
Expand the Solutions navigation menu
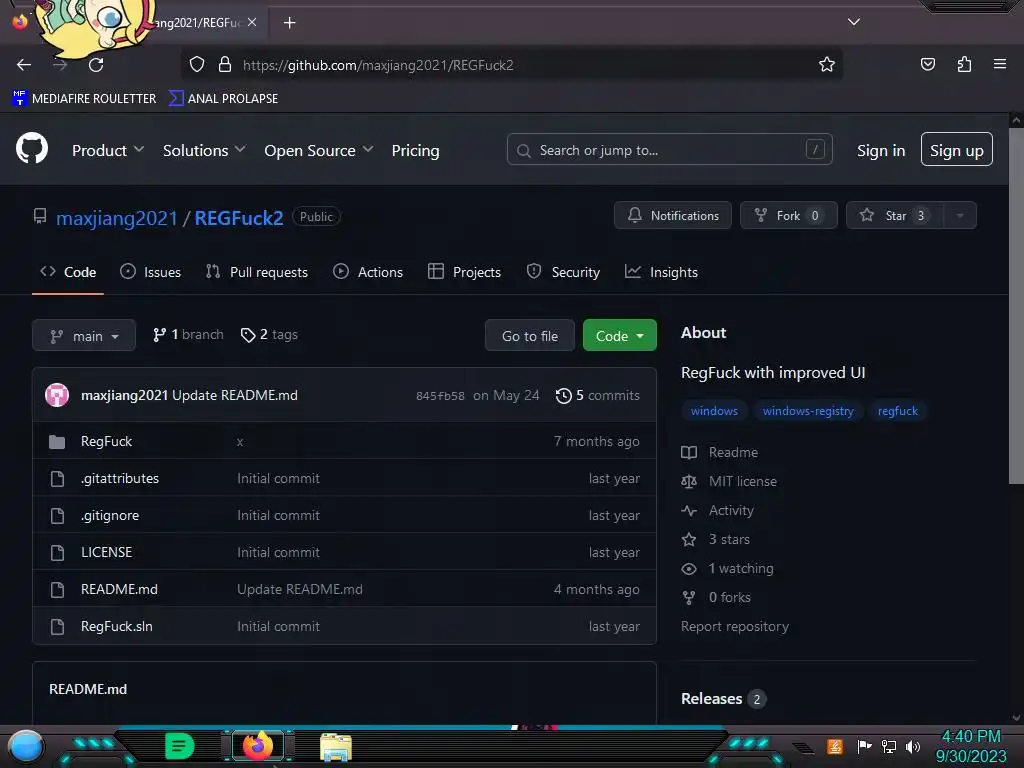[x=204, y=150]
